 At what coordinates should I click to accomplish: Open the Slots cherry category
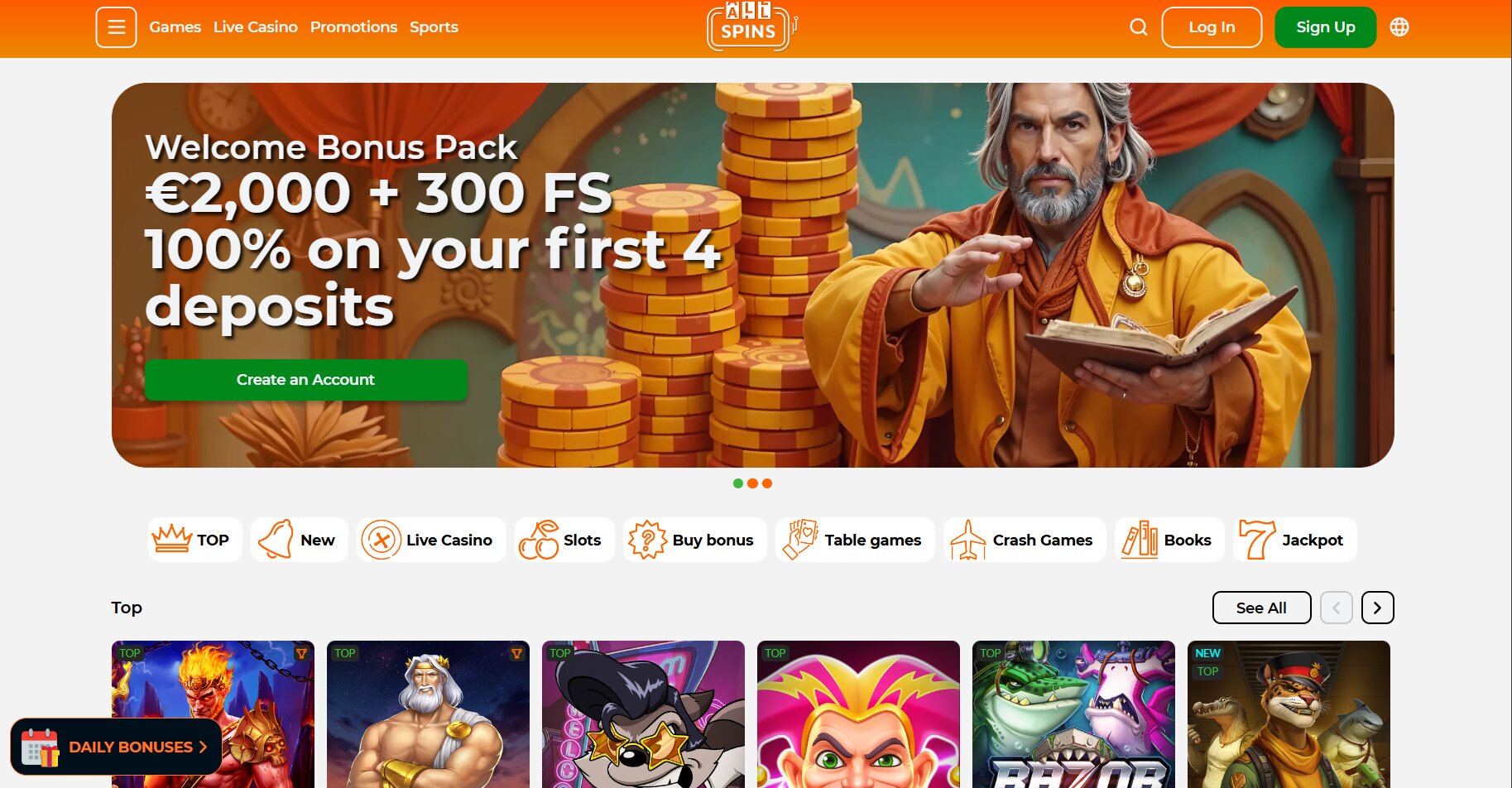point(564,540)
